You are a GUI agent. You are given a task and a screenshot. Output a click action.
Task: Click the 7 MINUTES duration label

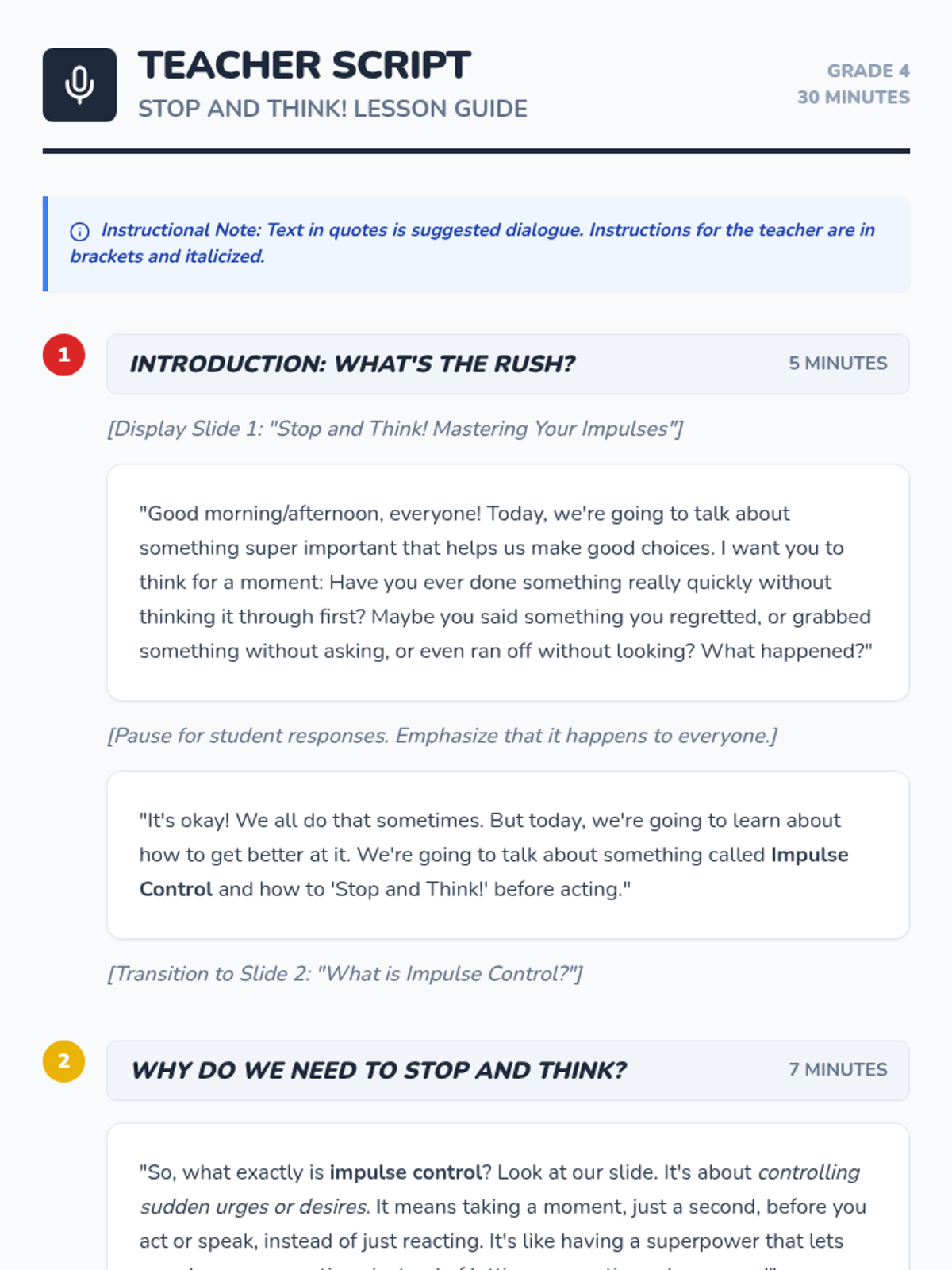tap(838, 1069)
